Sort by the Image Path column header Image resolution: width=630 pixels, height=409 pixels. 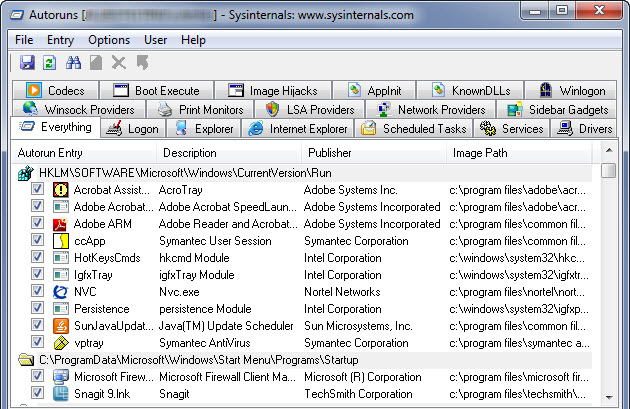(x=519, y=153)
